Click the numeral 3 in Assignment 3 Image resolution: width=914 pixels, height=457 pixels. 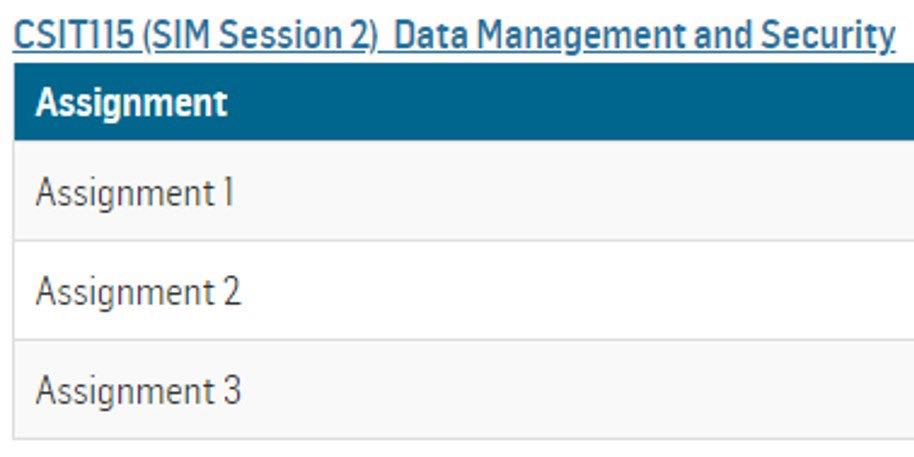coord(231,390)
